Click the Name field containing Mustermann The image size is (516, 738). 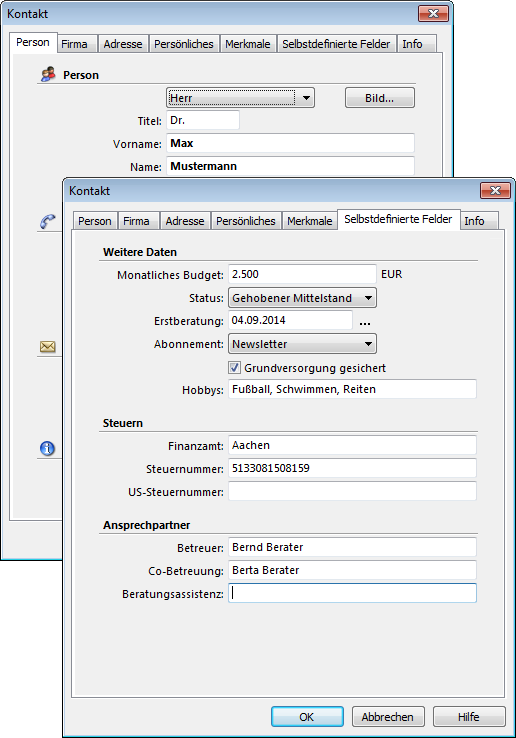pyautogui.click(x=290, y=166)
